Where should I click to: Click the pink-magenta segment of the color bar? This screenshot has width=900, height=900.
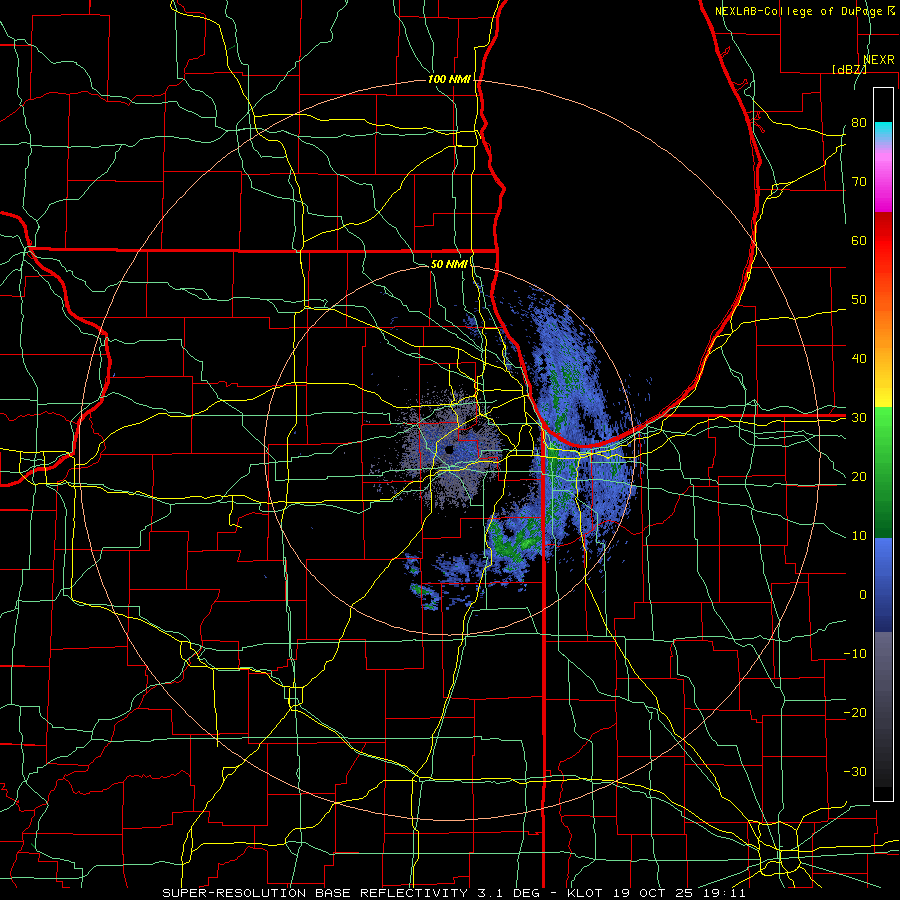pyautogui.click(x=883, y=178)
